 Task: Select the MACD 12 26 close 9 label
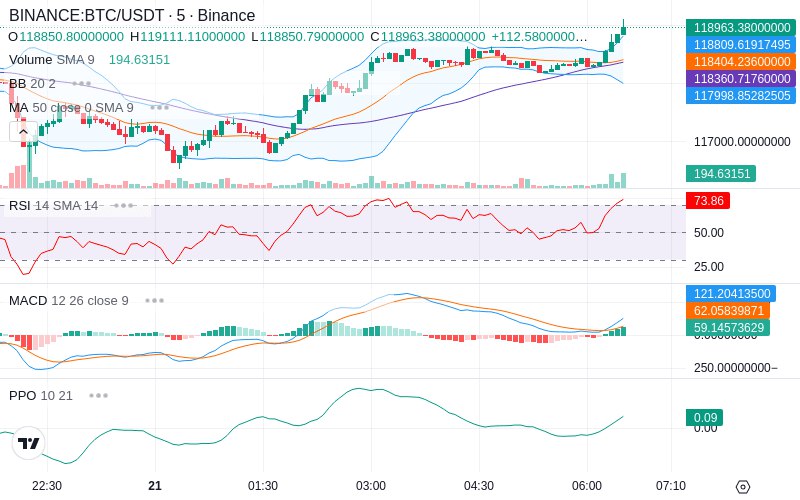coord(69,301)
